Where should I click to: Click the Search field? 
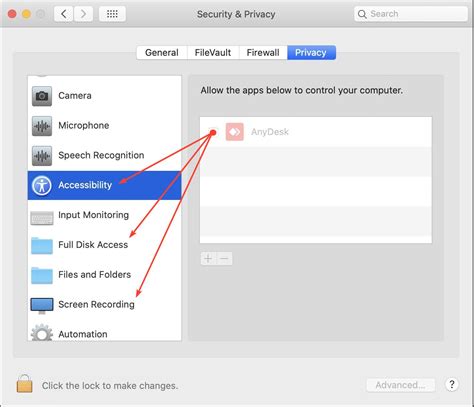(411, 14)
